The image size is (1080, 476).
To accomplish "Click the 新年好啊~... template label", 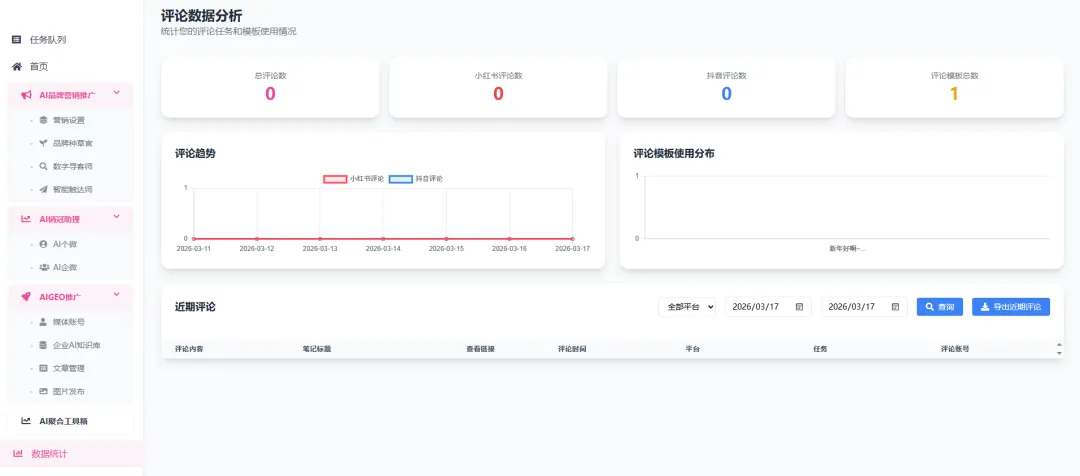I will [x=847, y=248].
